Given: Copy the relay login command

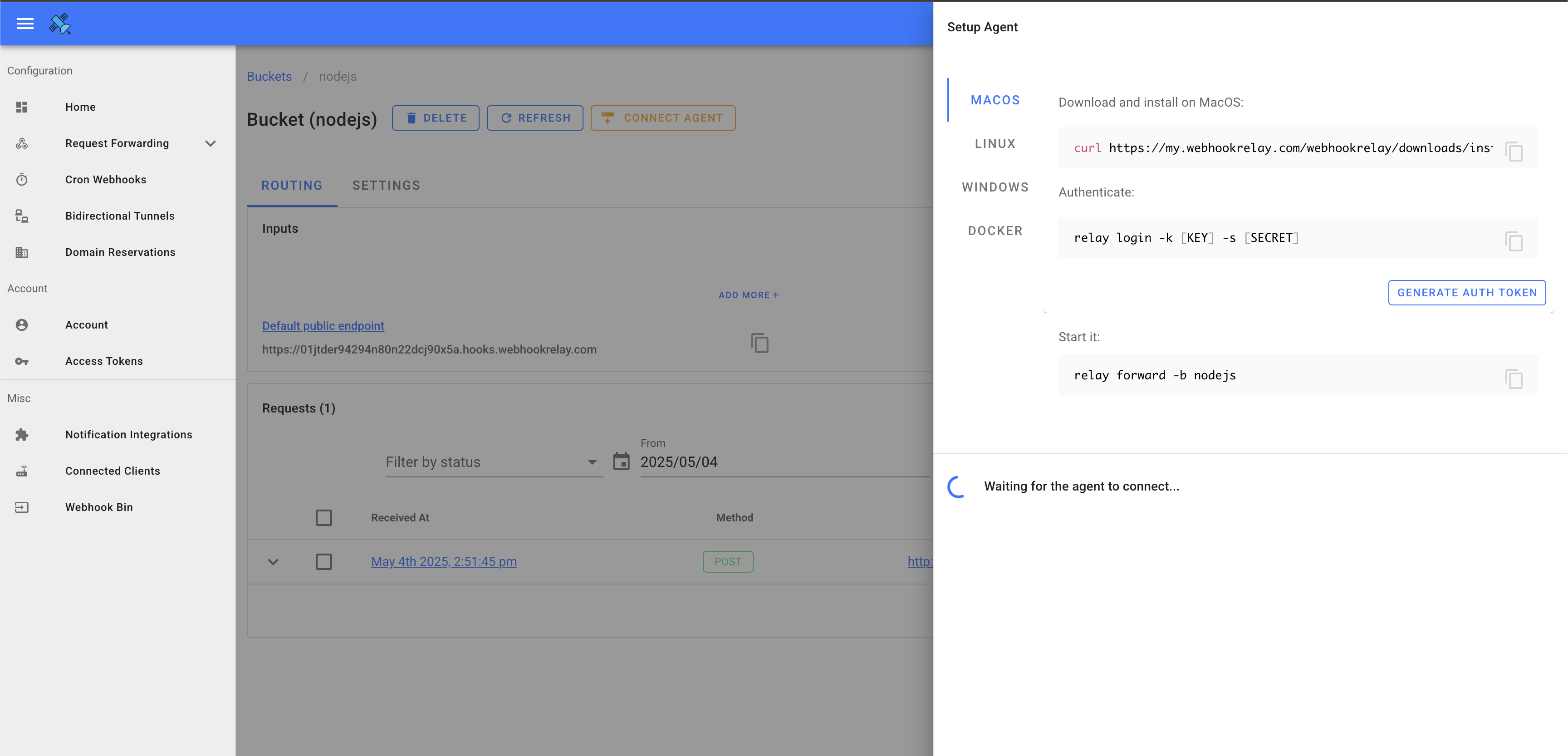Looking at the screenshot, I should pyautogui.click(x=1513, y=241).
